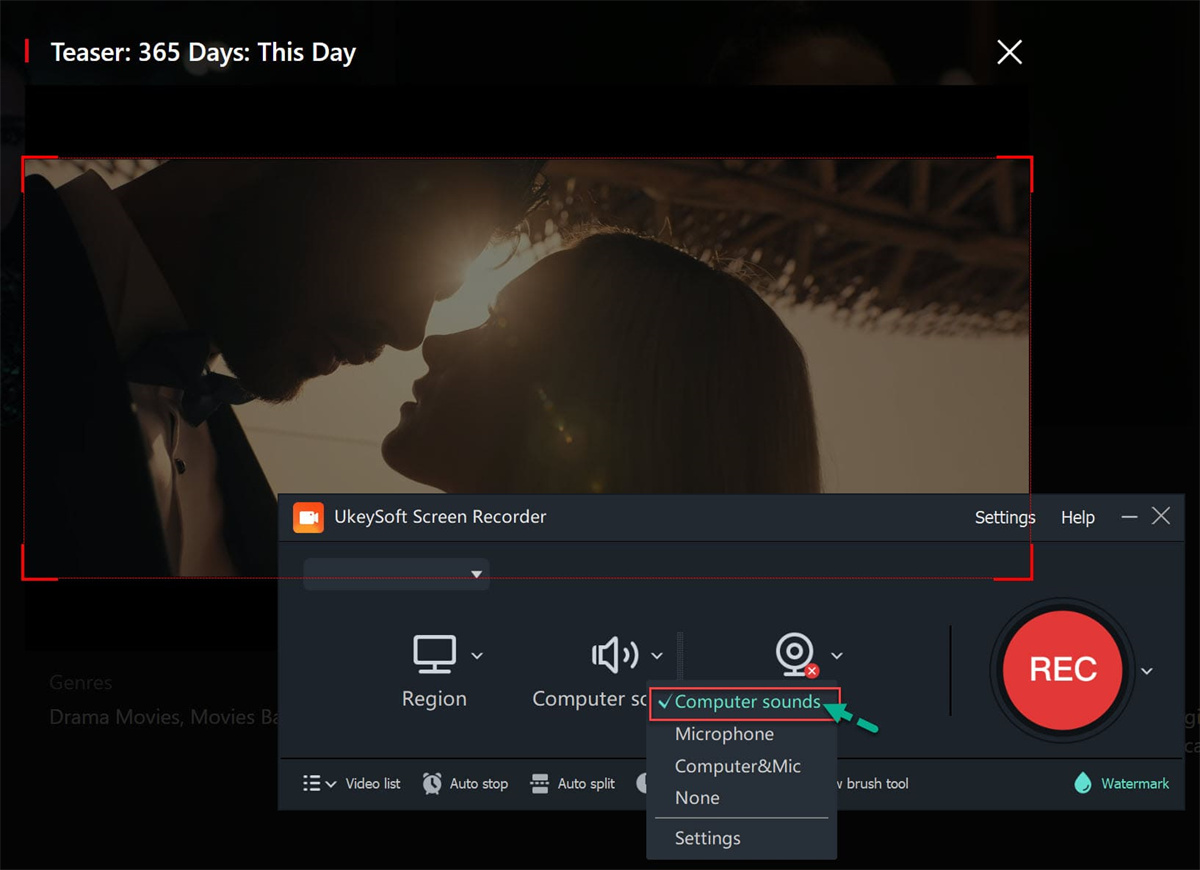
Task: Choose Microphone as audio source
Action: click(x=724, y=734)
